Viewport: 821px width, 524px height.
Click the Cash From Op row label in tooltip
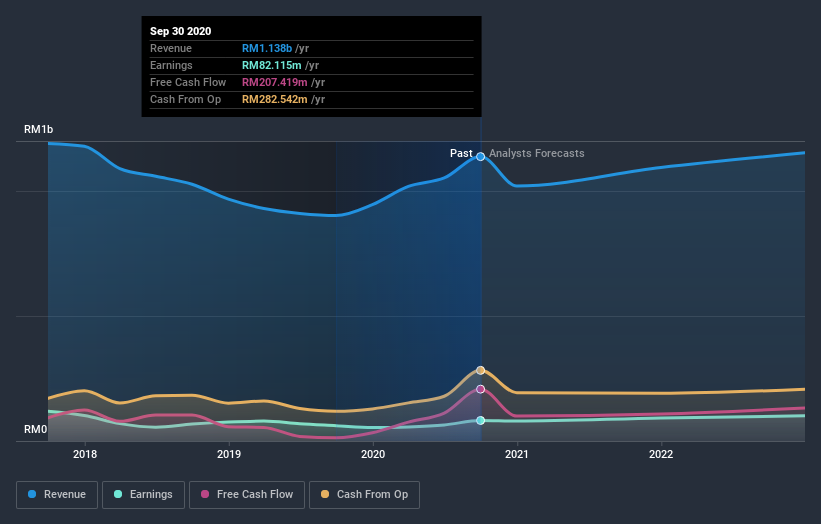pyautogui.click(x=185, y=99)
